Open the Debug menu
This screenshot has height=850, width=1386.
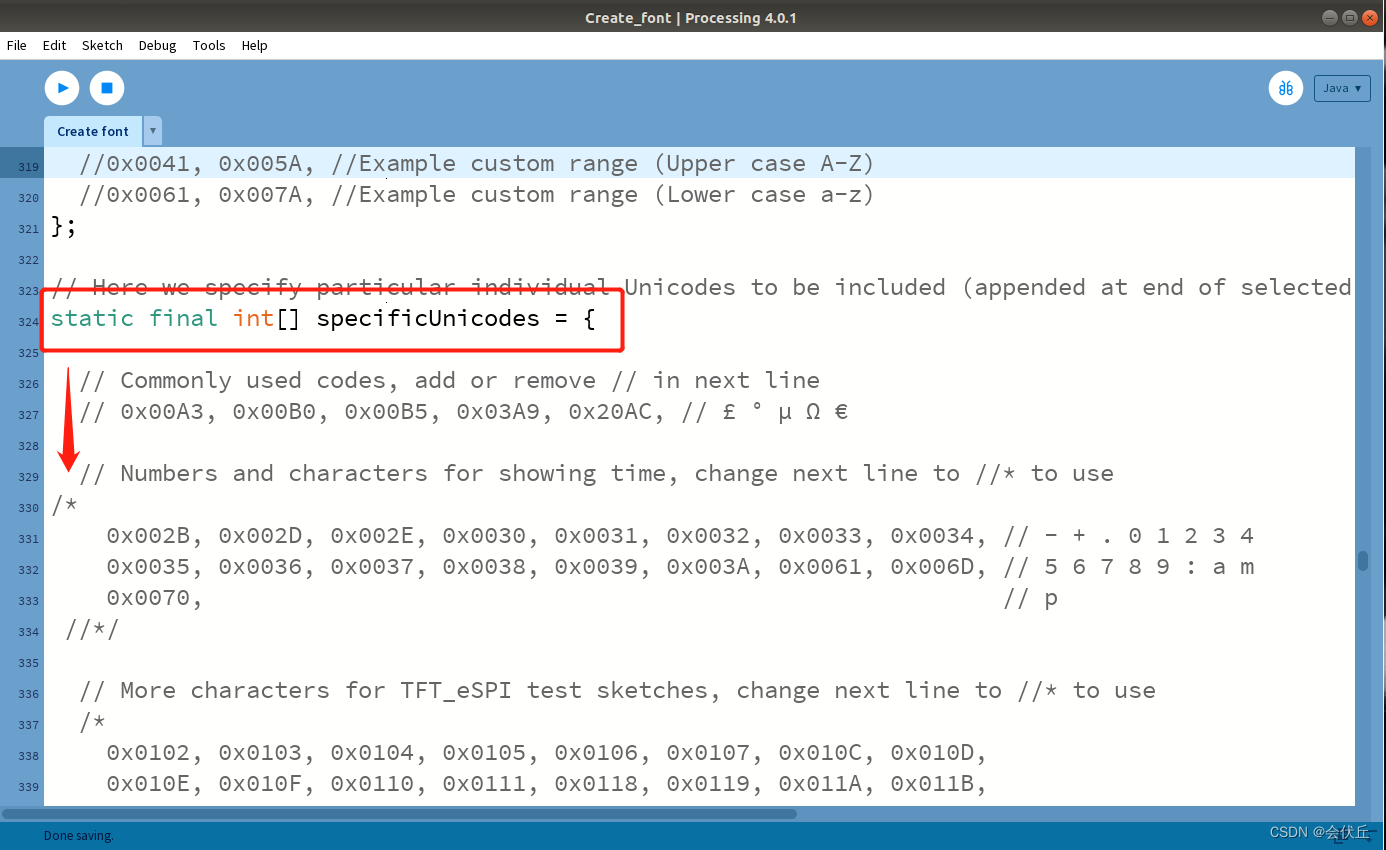[157, 45]
